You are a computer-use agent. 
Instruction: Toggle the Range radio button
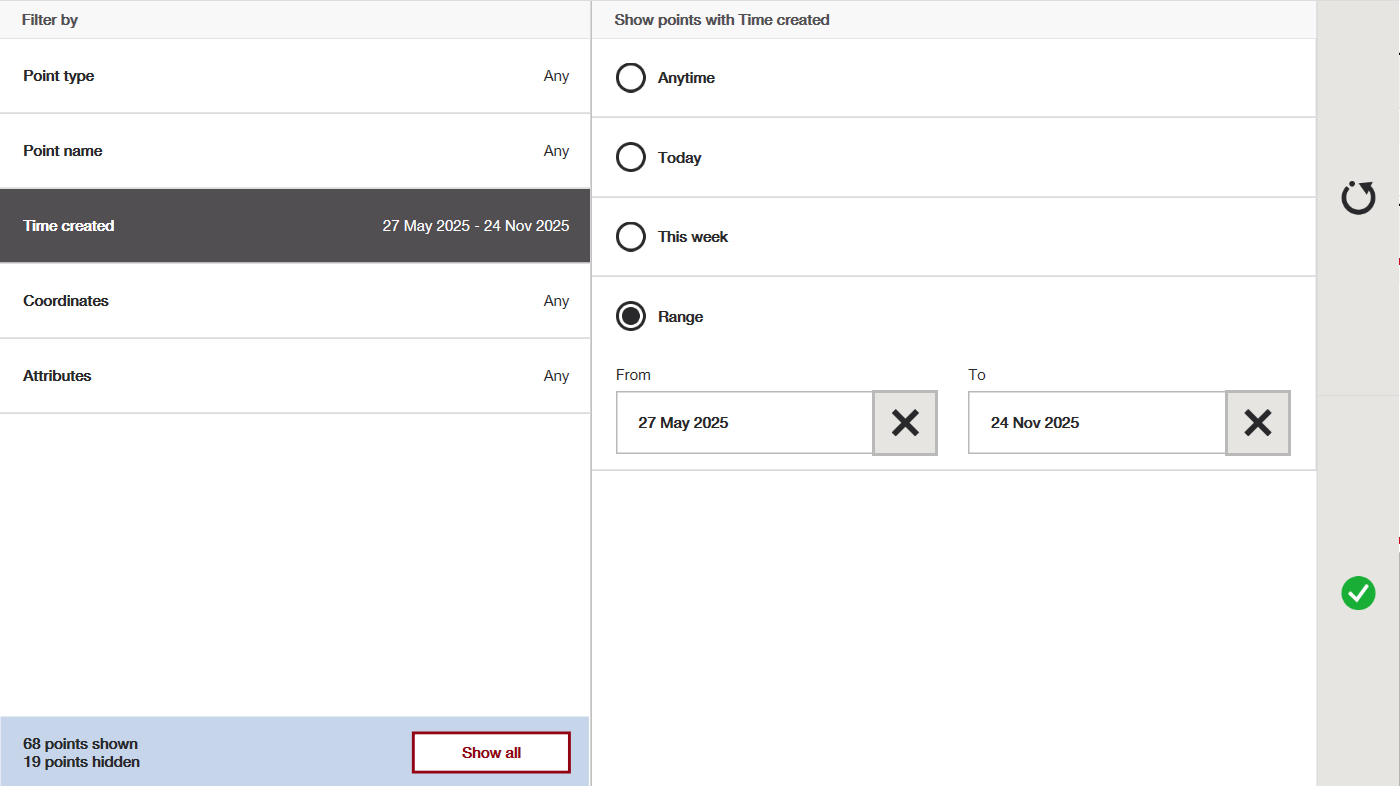coord(631,317)
